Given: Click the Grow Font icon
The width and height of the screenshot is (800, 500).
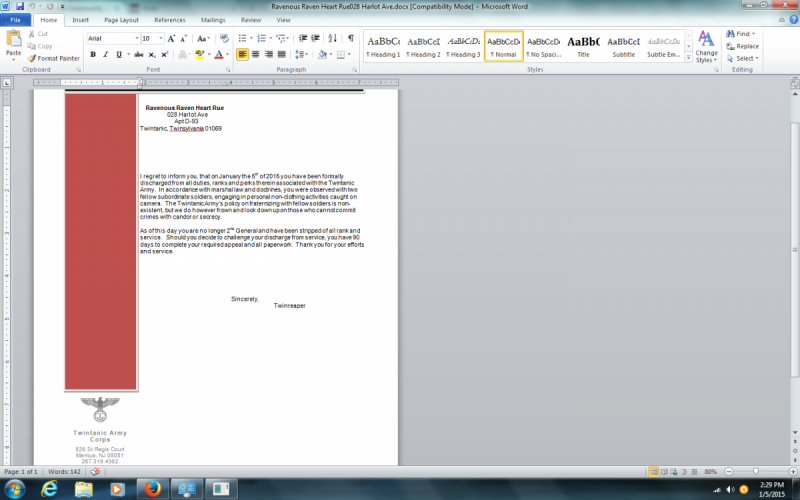Looking at the screenshot, I should (x=172, y=38).
